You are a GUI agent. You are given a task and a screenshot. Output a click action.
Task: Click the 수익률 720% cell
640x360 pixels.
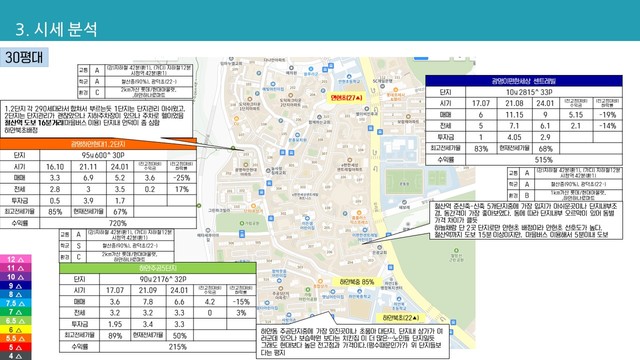coord(118,223)
